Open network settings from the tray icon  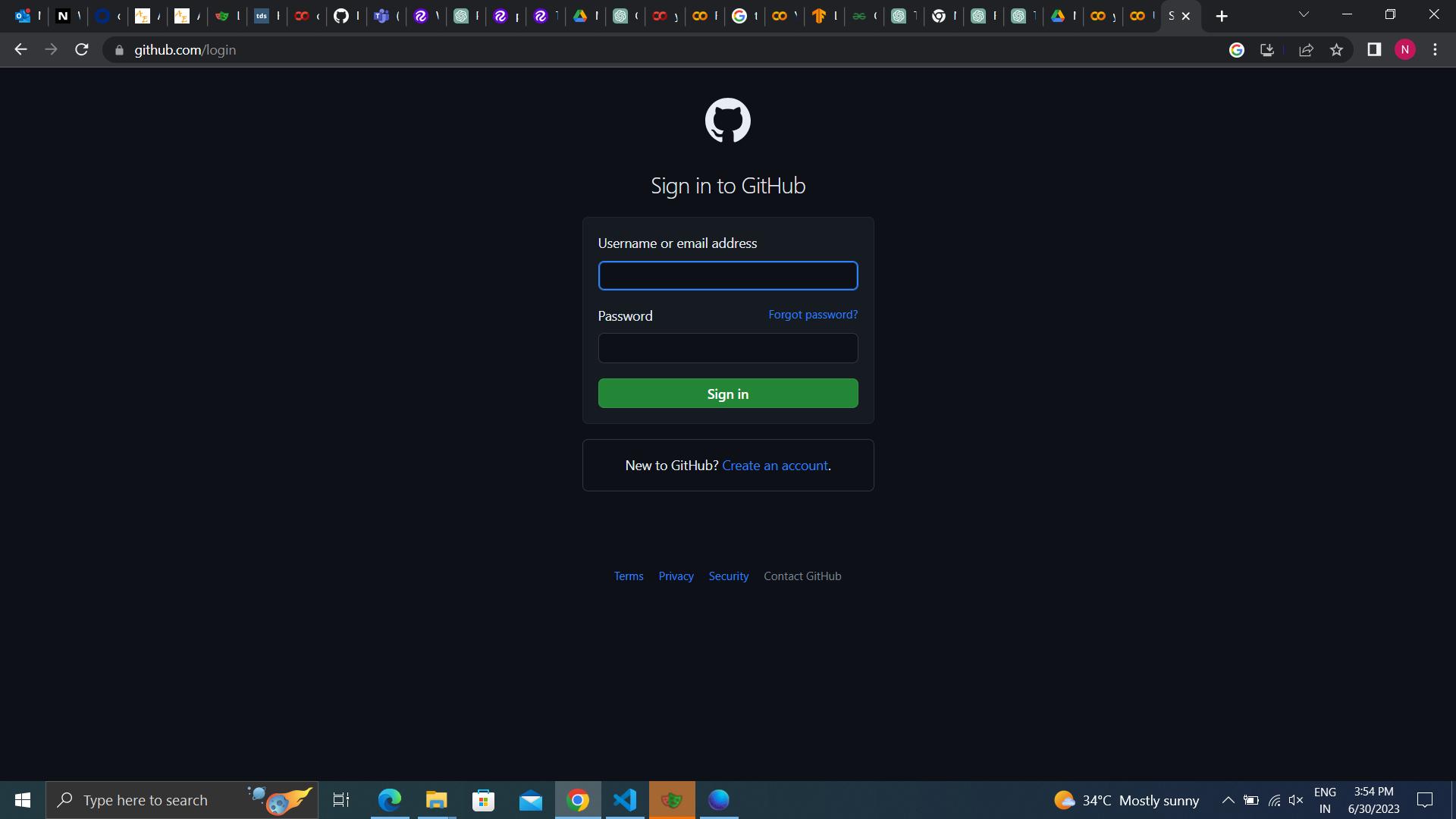click(x=1275, y=800)
